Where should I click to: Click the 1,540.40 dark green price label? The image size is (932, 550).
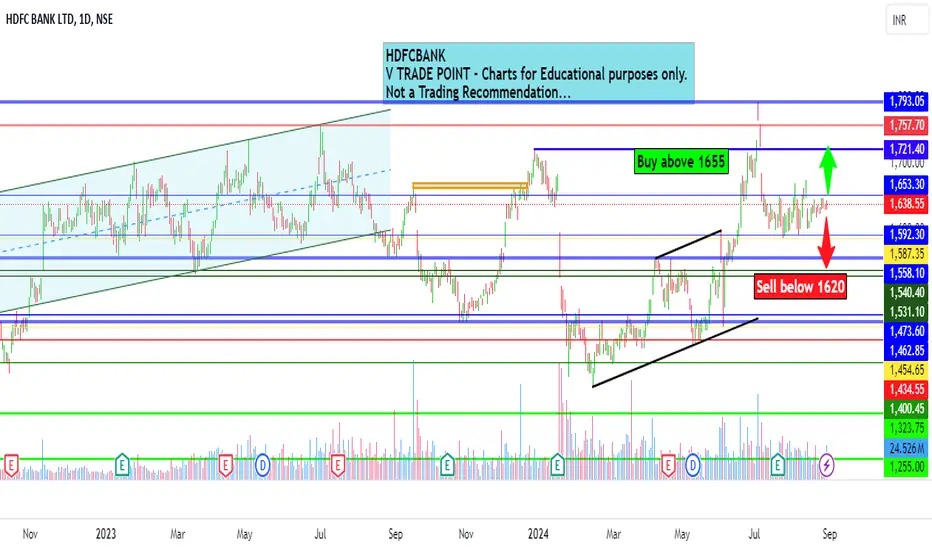click(906, 293)
